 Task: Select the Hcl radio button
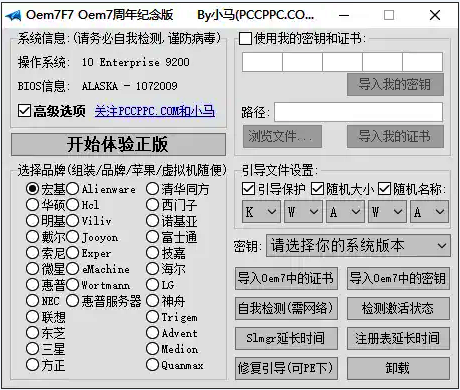72,205
